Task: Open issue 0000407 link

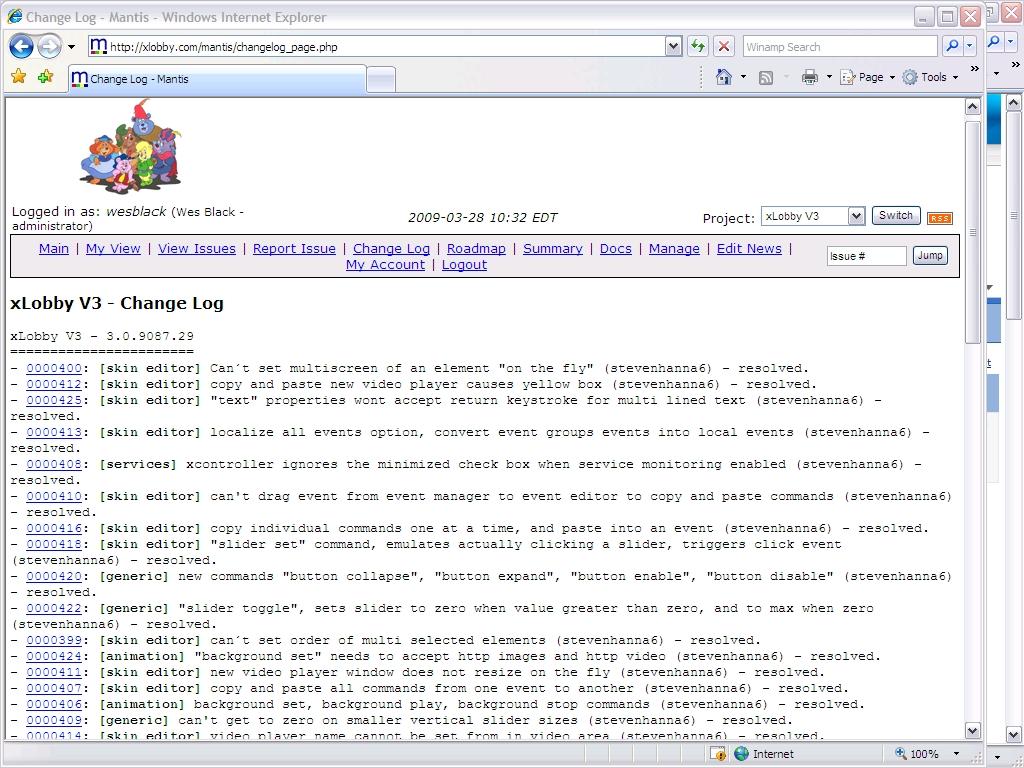Action: 54,688
